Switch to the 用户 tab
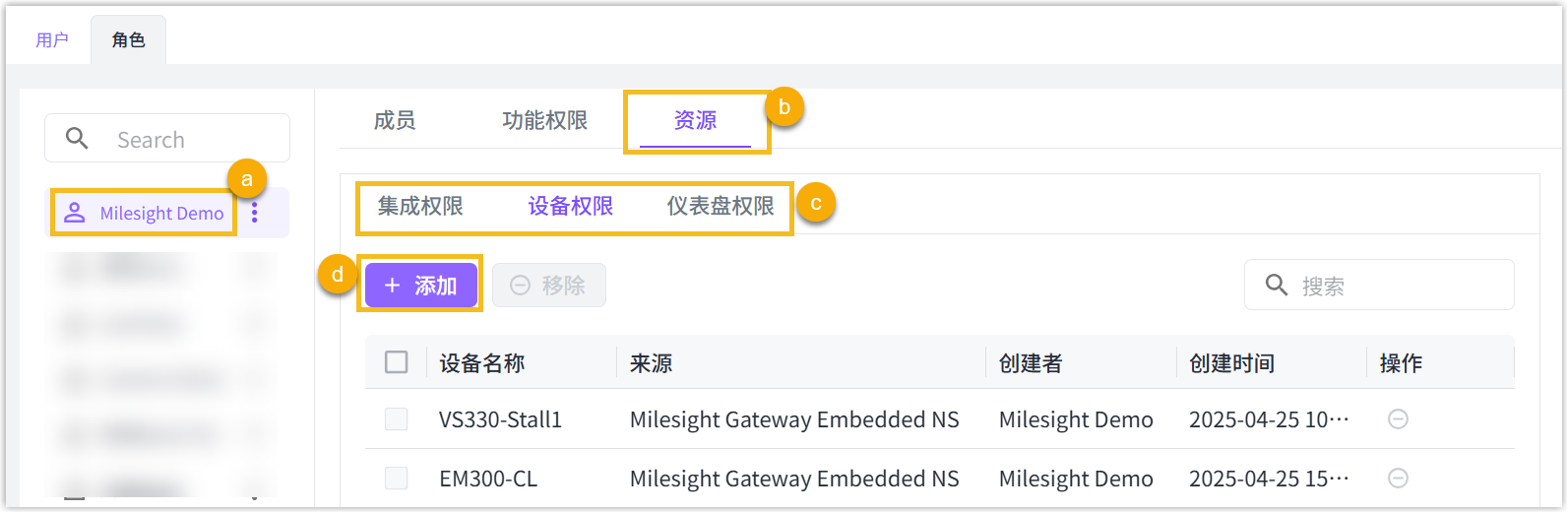Screen dimensions: 1568x513 pos(52,40)
